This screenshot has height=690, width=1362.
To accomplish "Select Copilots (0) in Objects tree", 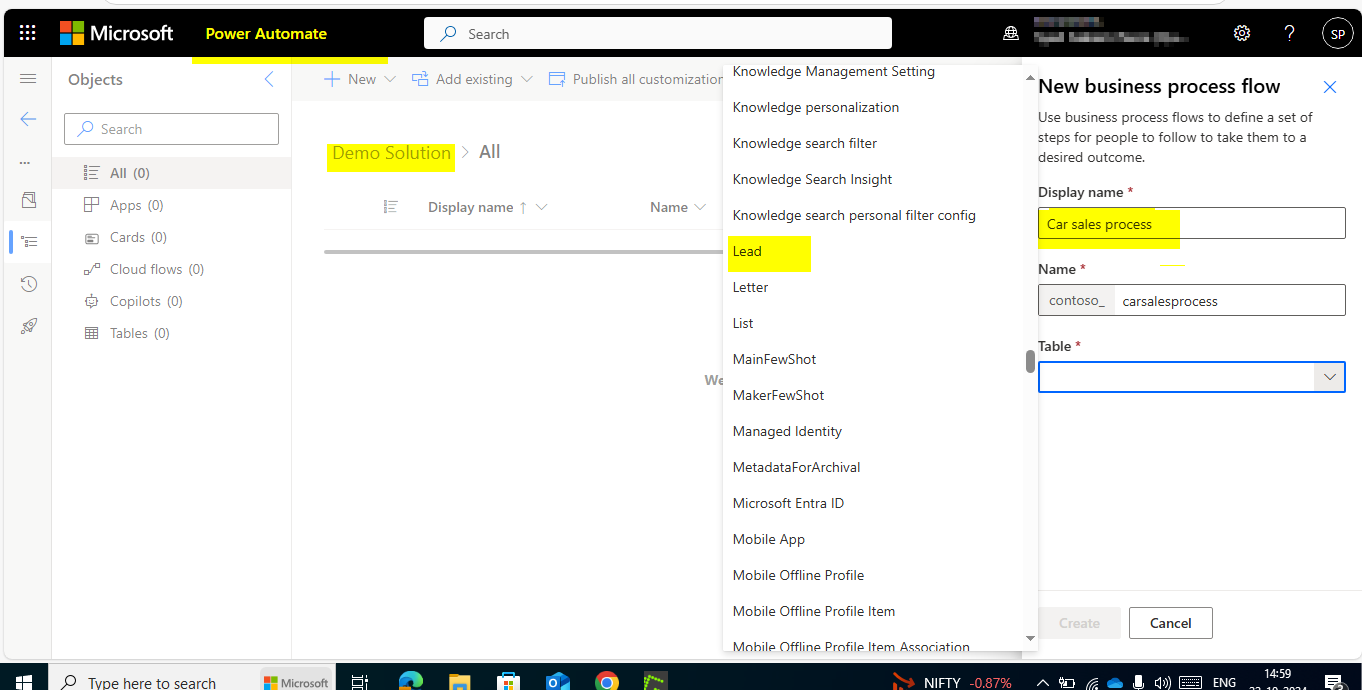I will tap(172, 301).
